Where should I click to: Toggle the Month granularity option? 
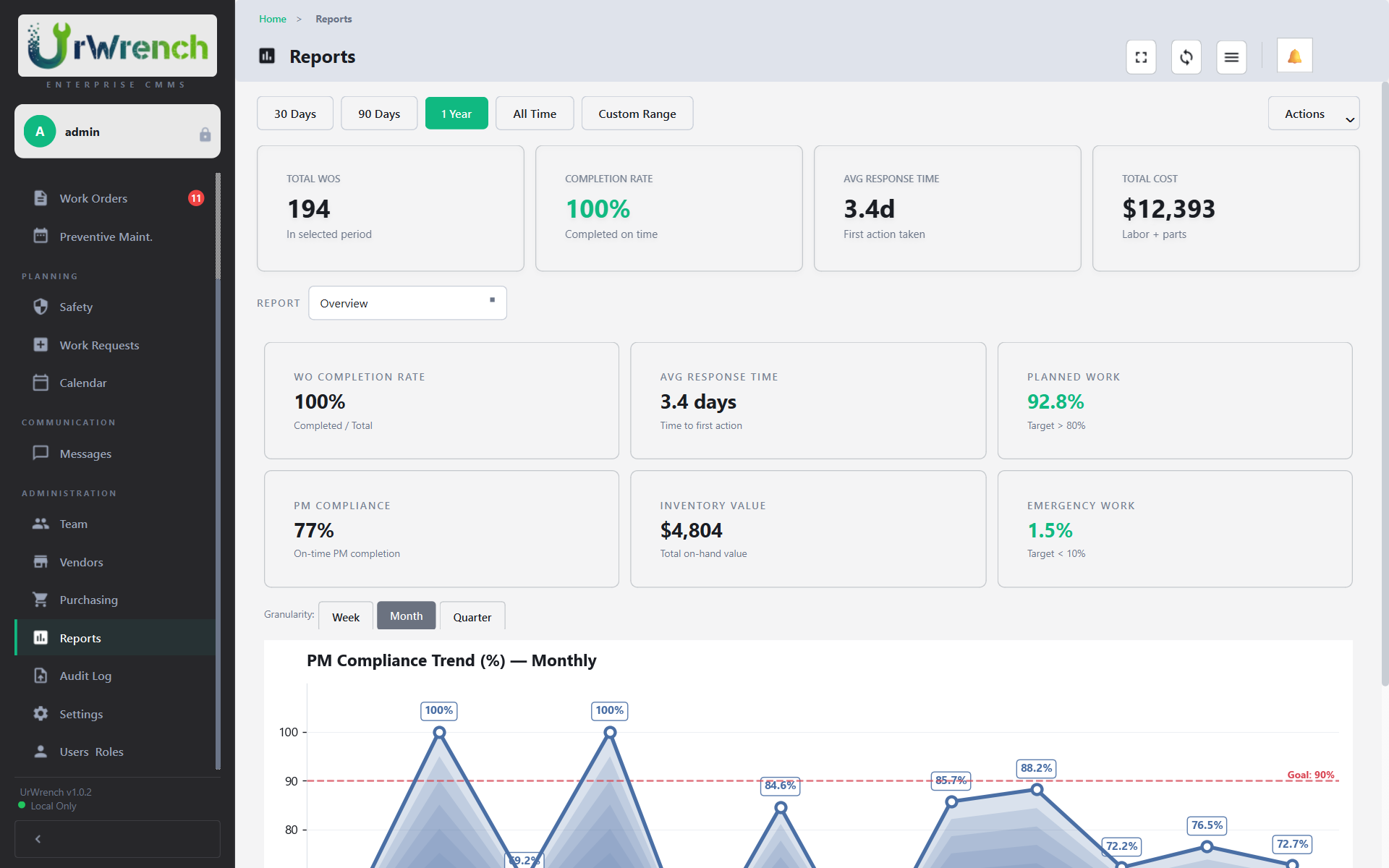(x=406, y=616)
